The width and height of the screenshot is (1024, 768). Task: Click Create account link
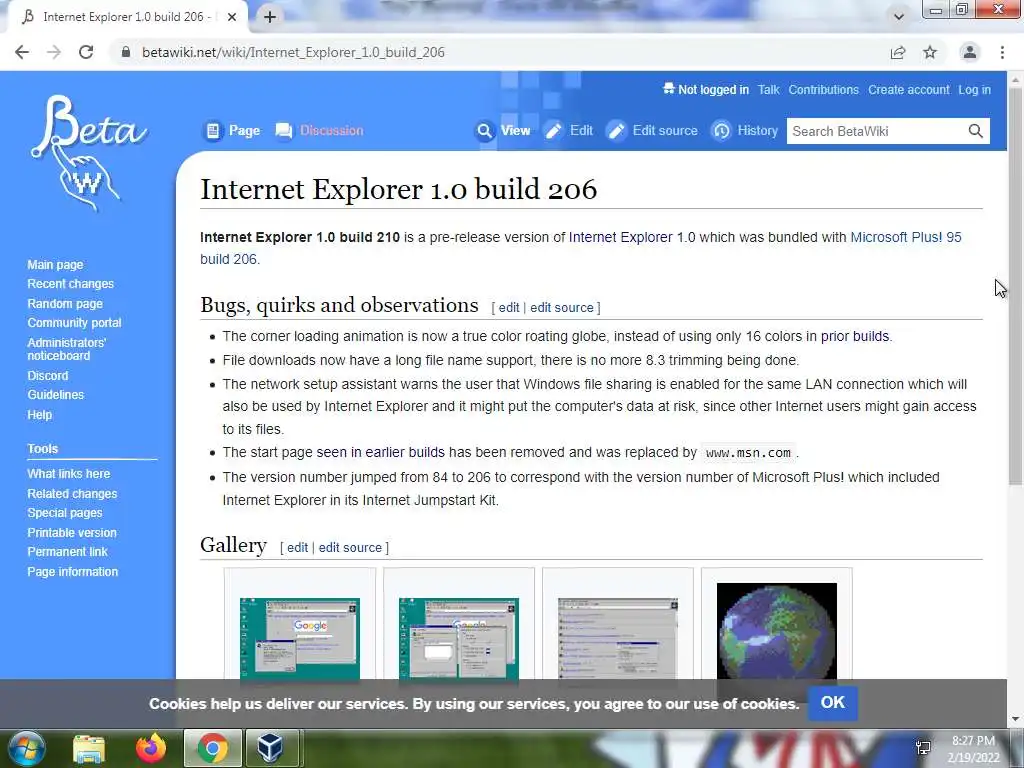[x=908, y=90]
